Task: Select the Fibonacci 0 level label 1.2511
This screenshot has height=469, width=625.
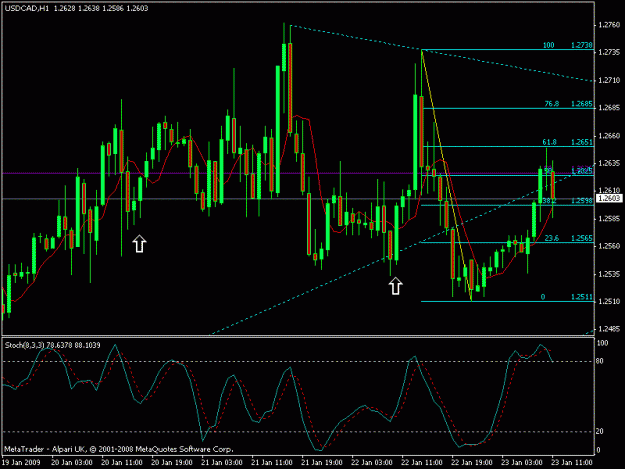Action: point(582,297)
